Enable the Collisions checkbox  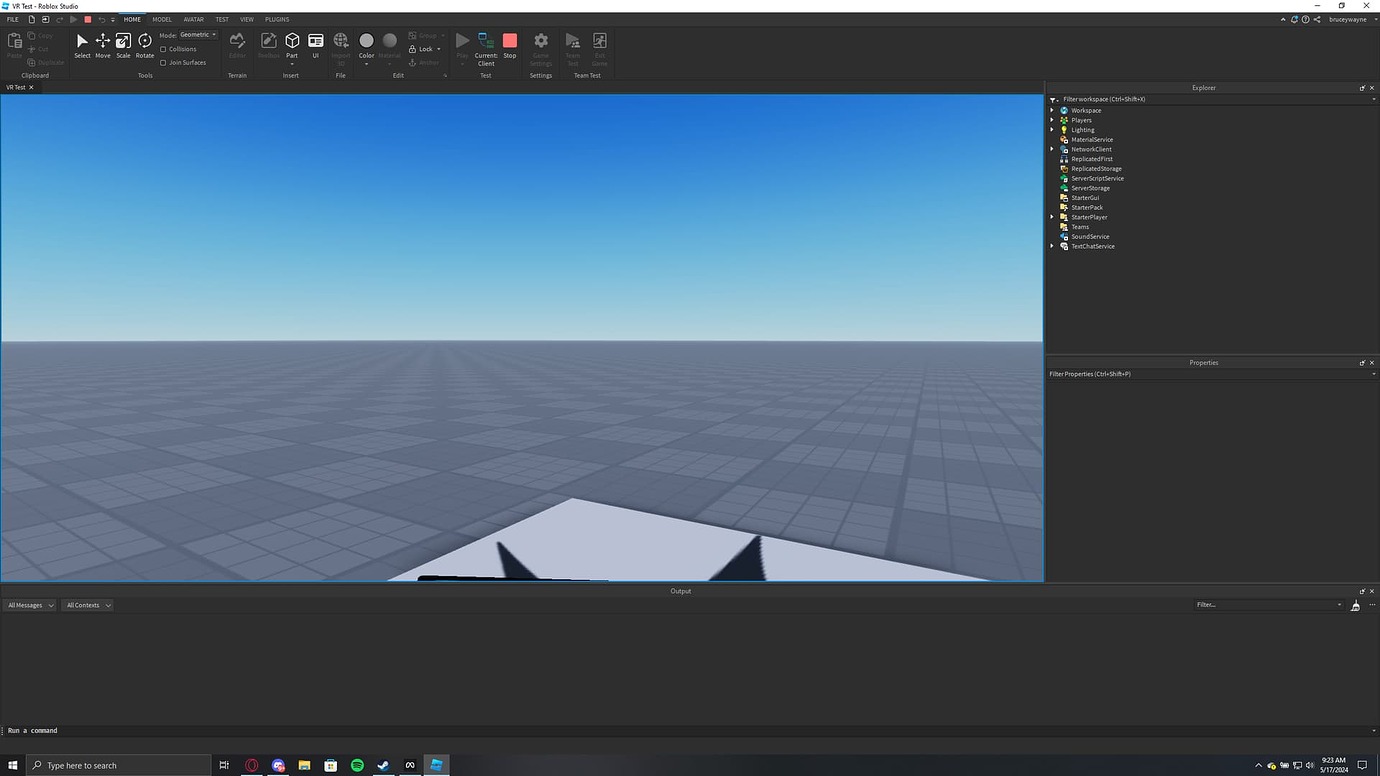(165, 48)
